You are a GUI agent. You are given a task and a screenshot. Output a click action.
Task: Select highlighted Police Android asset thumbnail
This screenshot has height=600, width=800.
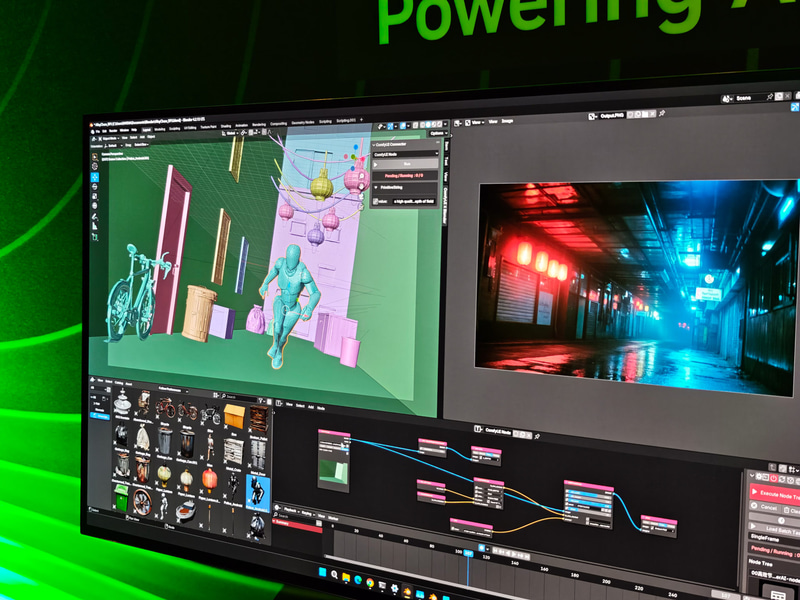point(258,492)
